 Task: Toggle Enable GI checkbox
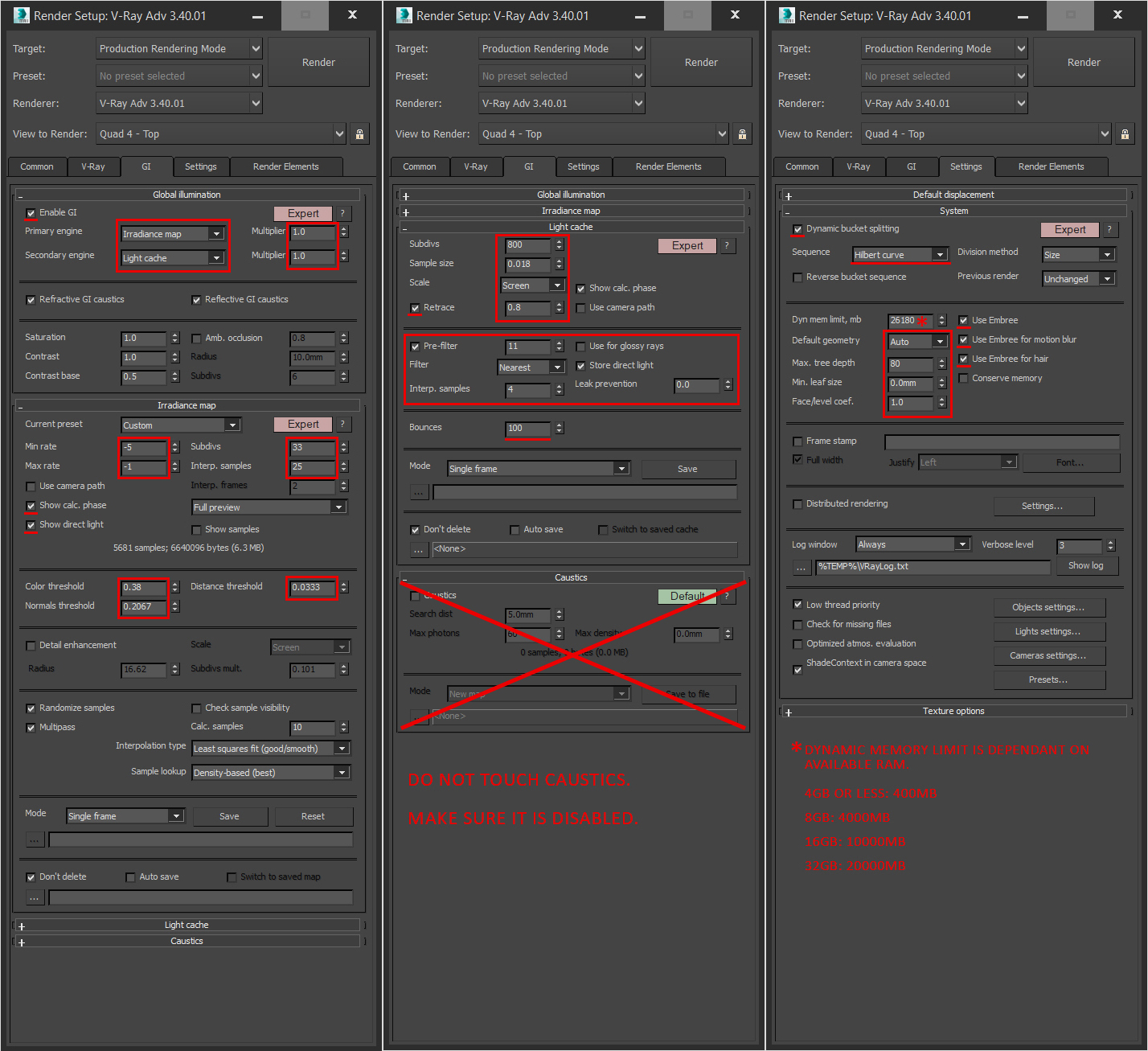31,213
